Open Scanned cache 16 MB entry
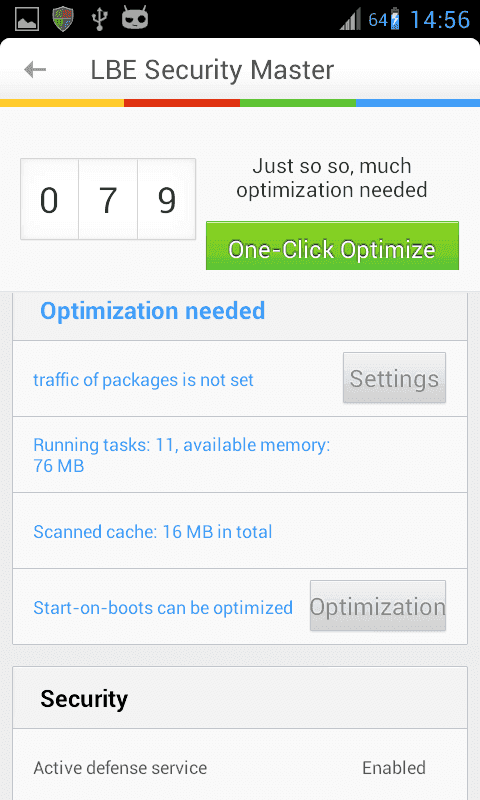The image size is (480, 800). pyautogui.click(x=240, y=531)
